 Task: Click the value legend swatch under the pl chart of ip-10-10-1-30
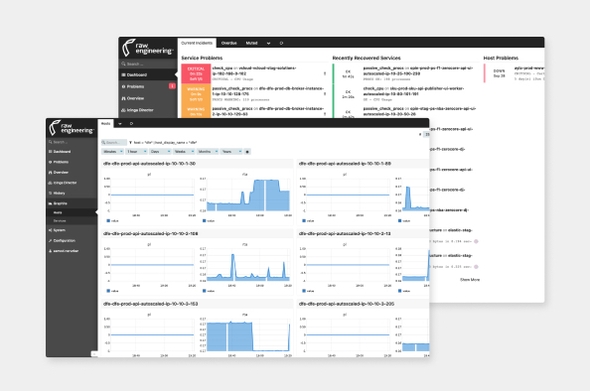click(108, 221)
